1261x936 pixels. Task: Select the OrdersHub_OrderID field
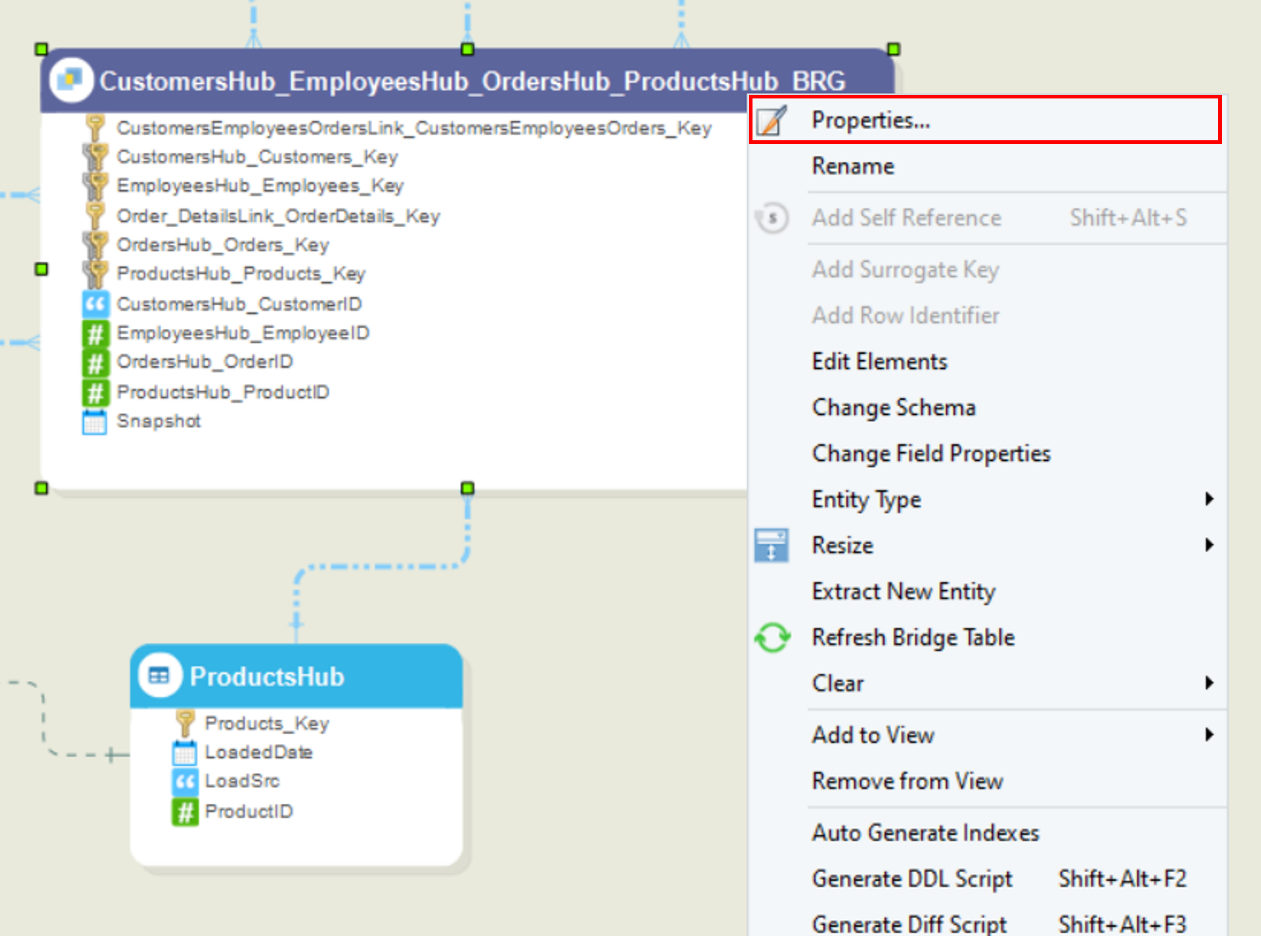pyautogui.click(x=204, y=362)
